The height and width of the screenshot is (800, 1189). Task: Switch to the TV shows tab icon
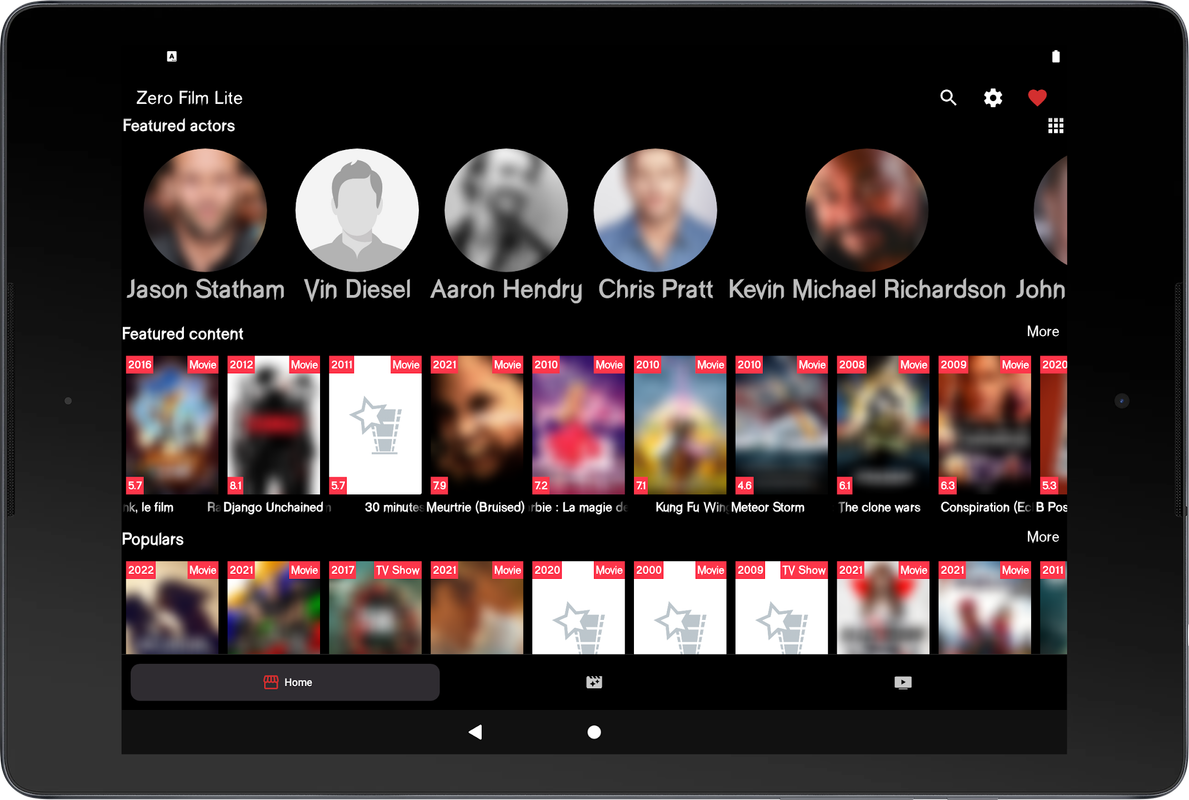902,682
